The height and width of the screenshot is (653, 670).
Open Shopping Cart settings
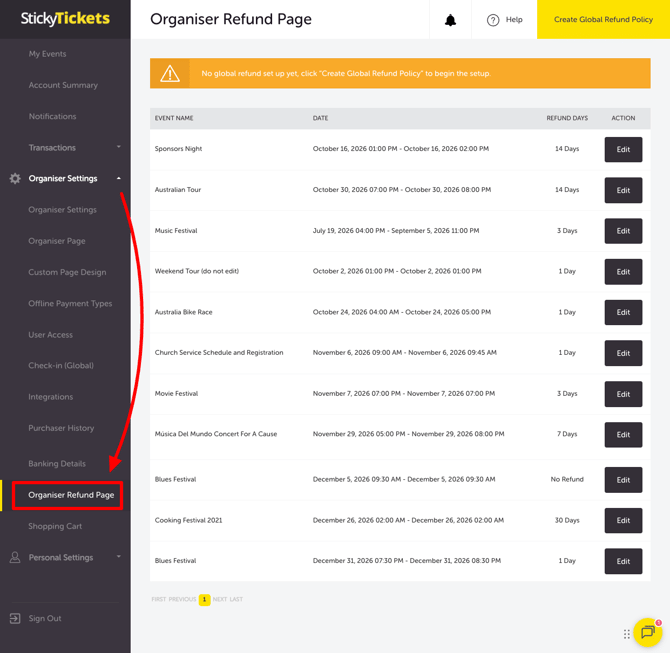click(55, 526)
